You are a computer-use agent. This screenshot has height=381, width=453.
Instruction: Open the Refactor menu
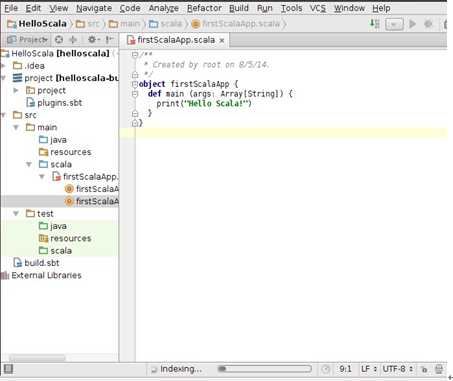tap(204, 8)
